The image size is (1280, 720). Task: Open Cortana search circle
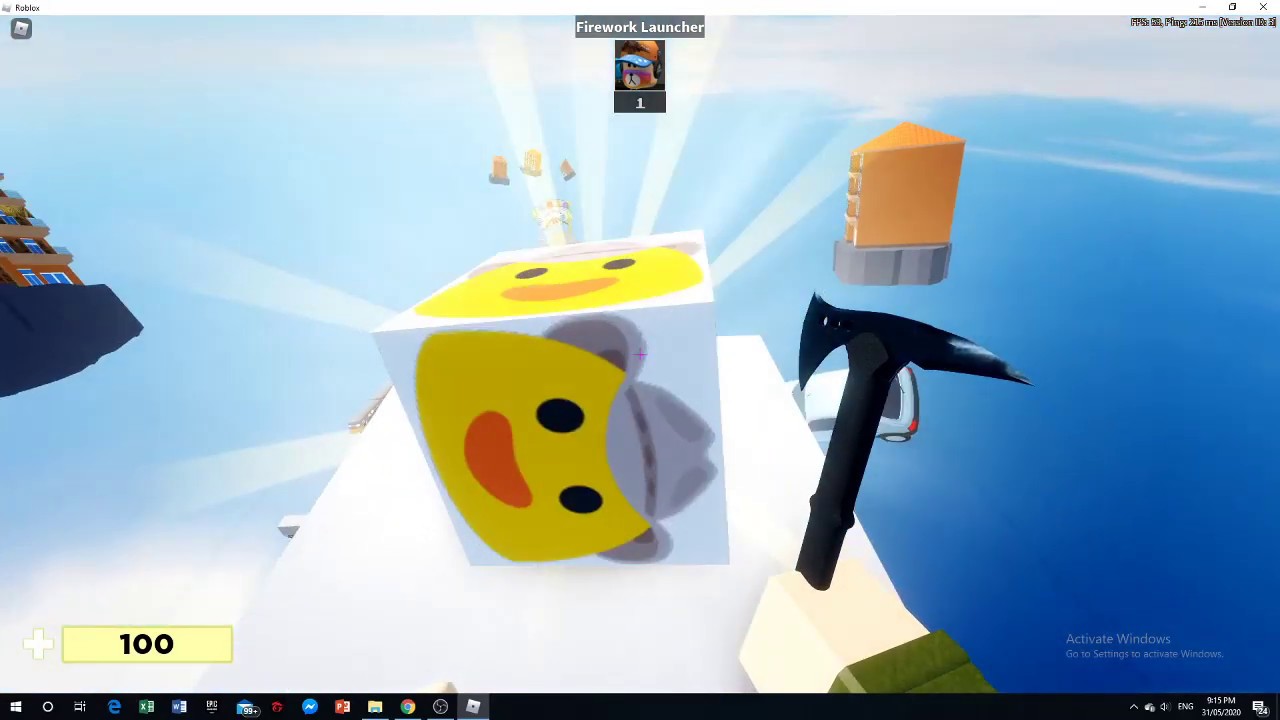(47, 707)
